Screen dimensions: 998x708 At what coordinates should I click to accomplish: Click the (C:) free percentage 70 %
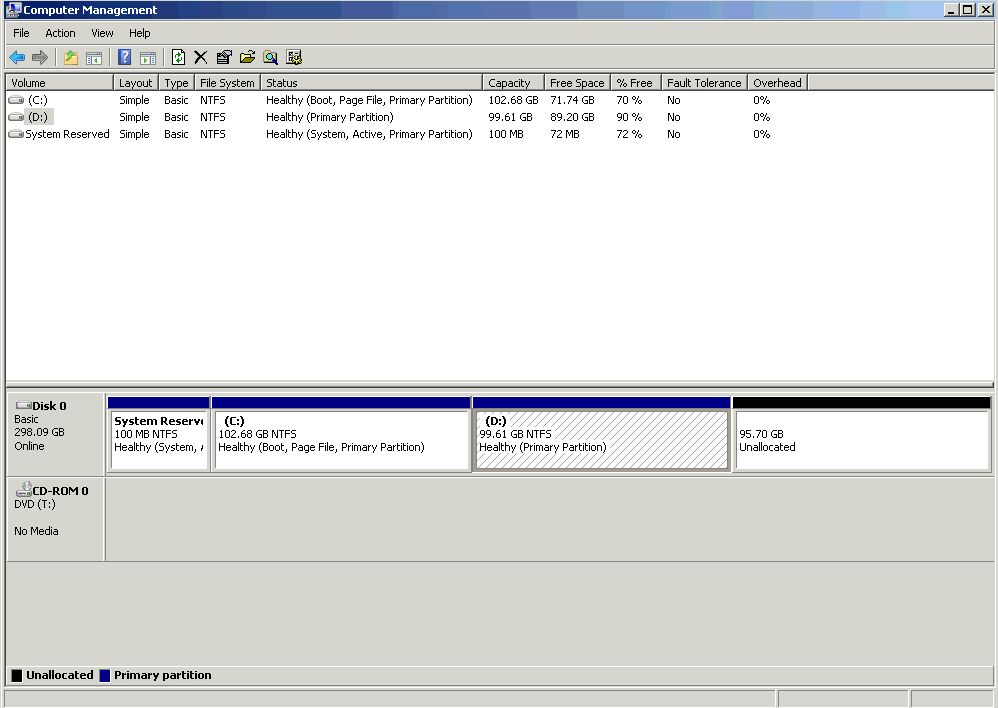pos(629,100)
